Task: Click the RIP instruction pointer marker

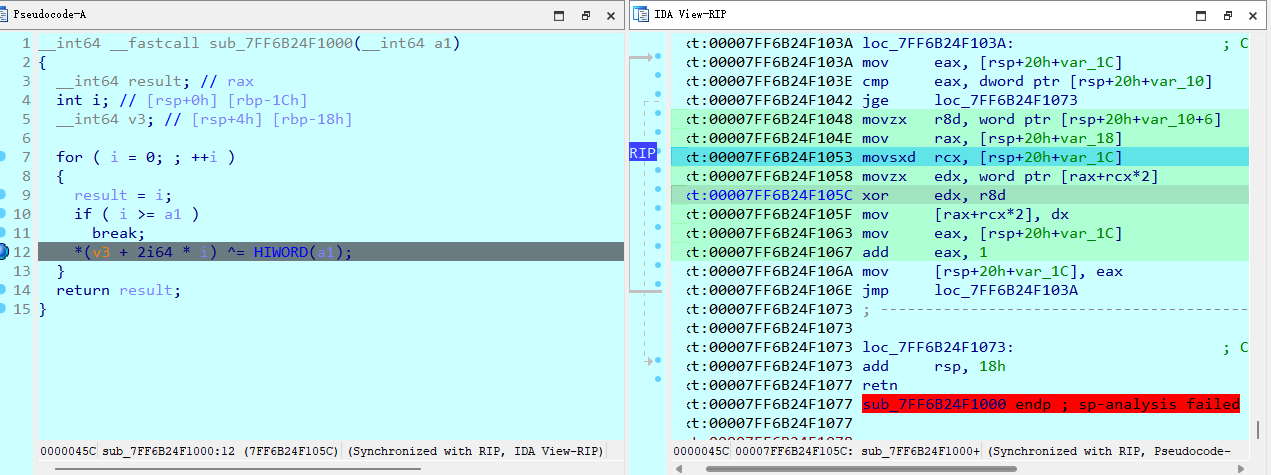Action: pos(643,152)
